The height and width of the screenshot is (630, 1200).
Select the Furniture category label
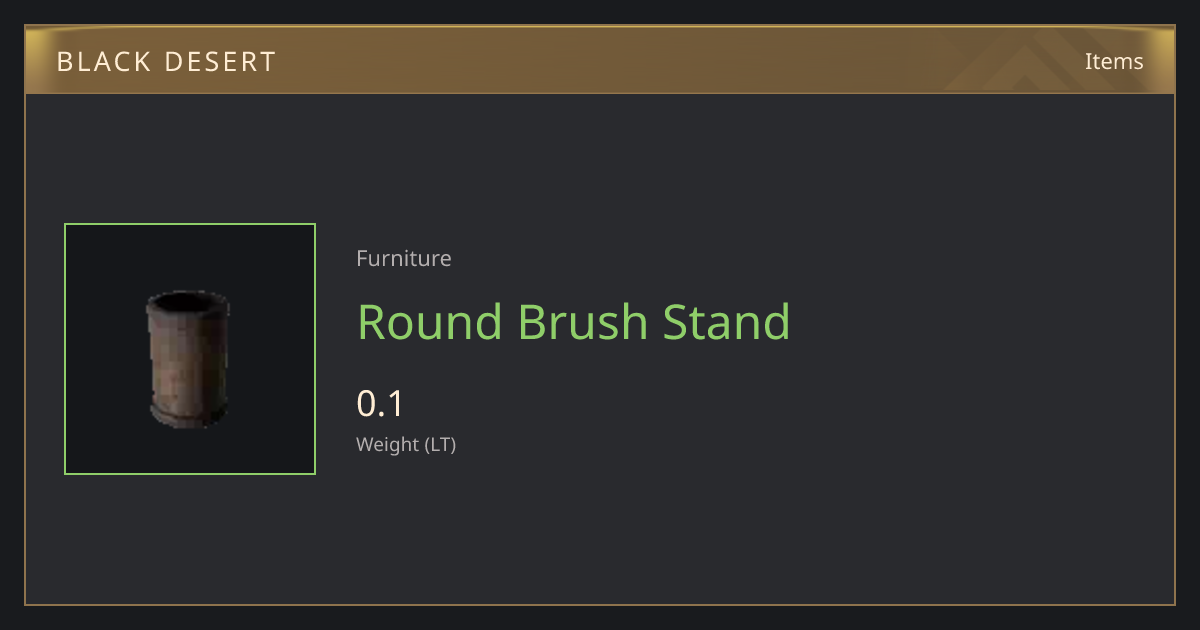(x=404, y=258)
